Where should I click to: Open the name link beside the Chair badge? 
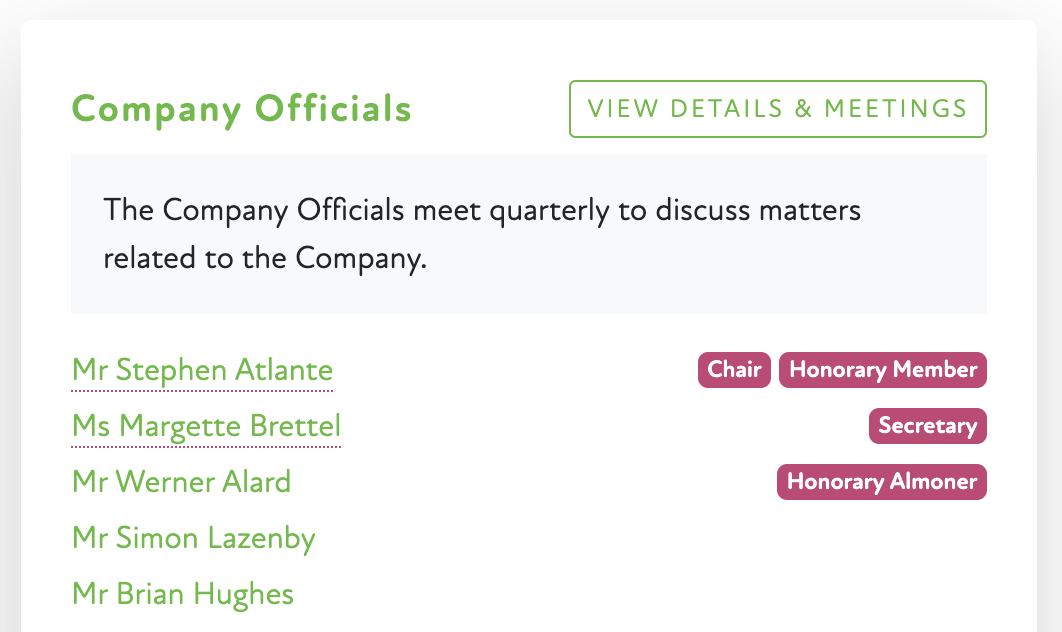pos(202,370)
